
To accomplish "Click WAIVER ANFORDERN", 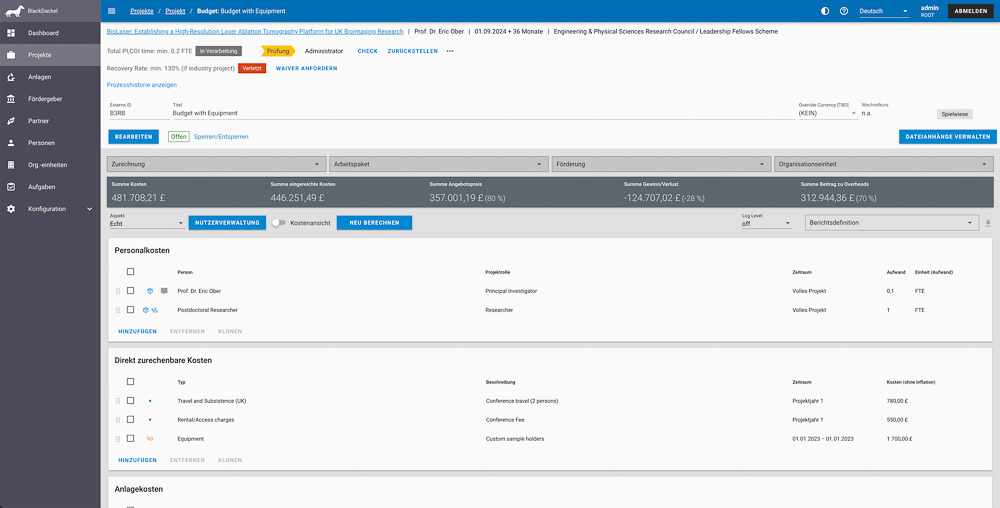I will (x=307, y=68).
